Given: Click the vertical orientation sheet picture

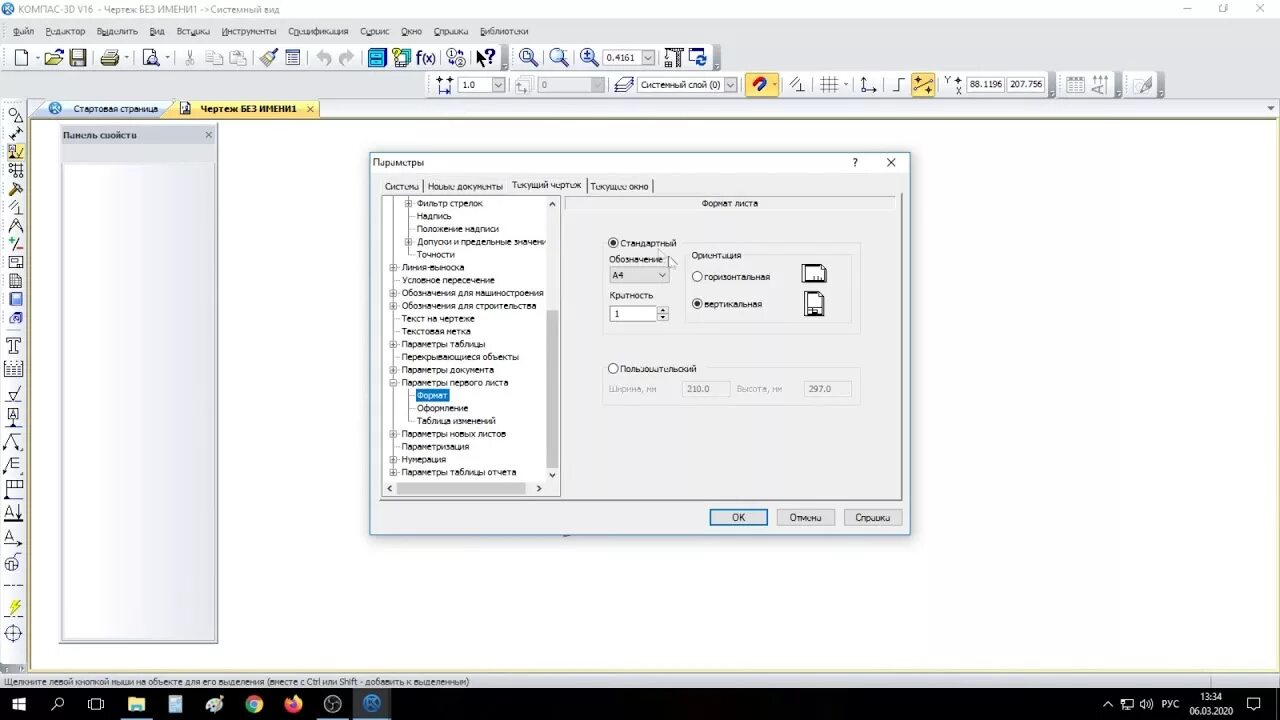Looking at the screenshot, I should [x=815, y=304].
